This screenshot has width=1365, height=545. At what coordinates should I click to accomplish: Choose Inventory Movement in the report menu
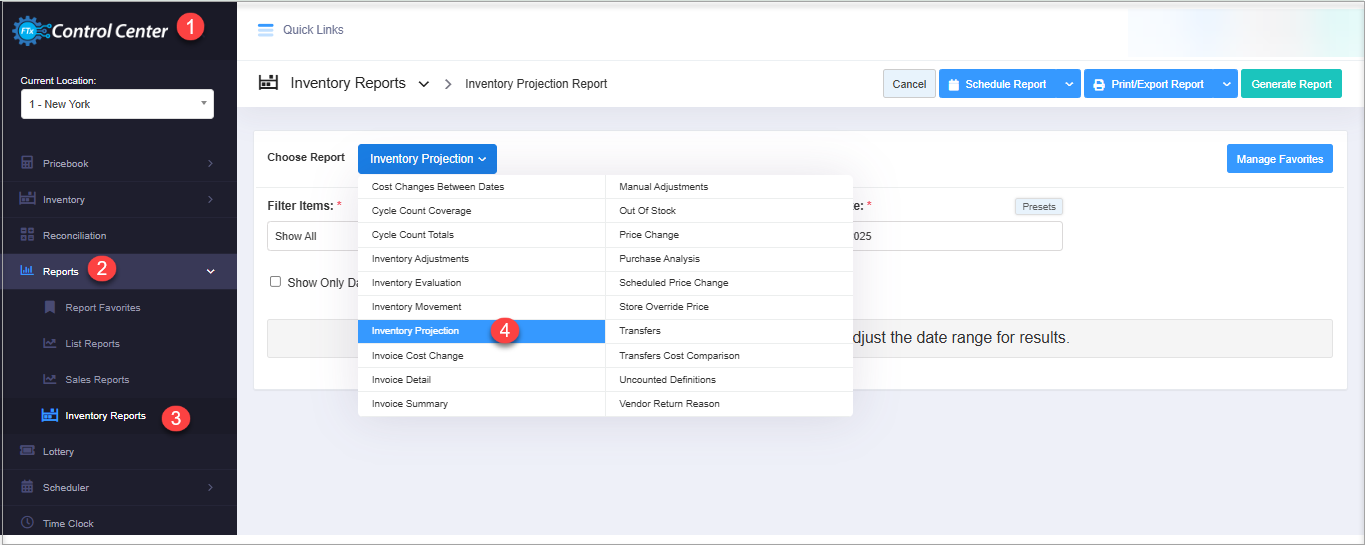click(x=416, y=307)
